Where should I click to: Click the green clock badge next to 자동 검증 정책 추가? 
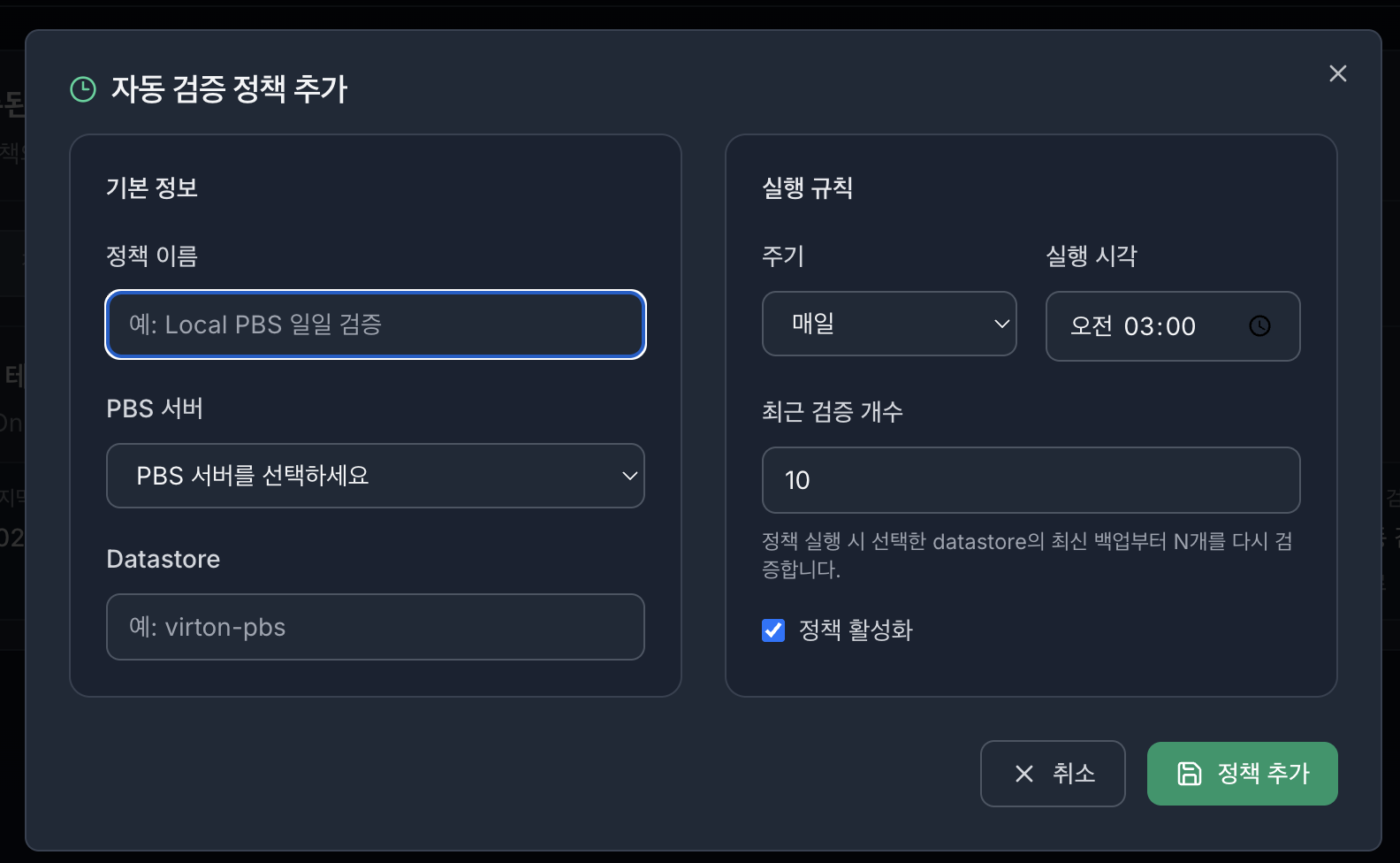pos(82,88)
